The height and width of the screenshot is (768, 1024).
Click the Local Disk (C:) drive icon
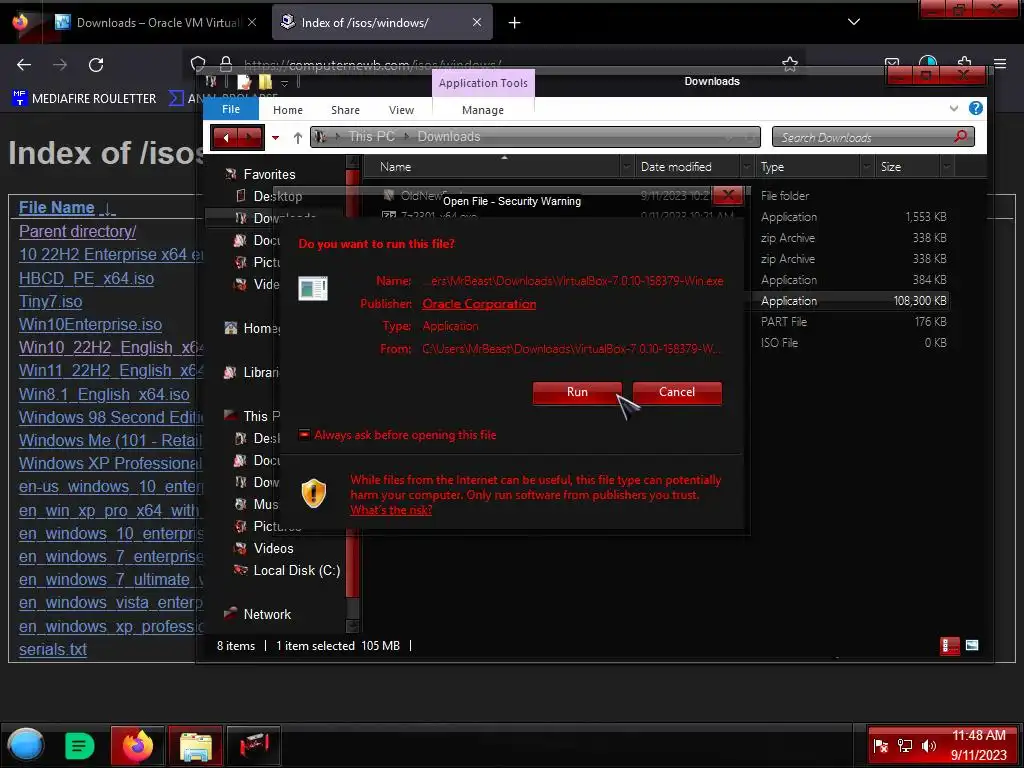240,570
